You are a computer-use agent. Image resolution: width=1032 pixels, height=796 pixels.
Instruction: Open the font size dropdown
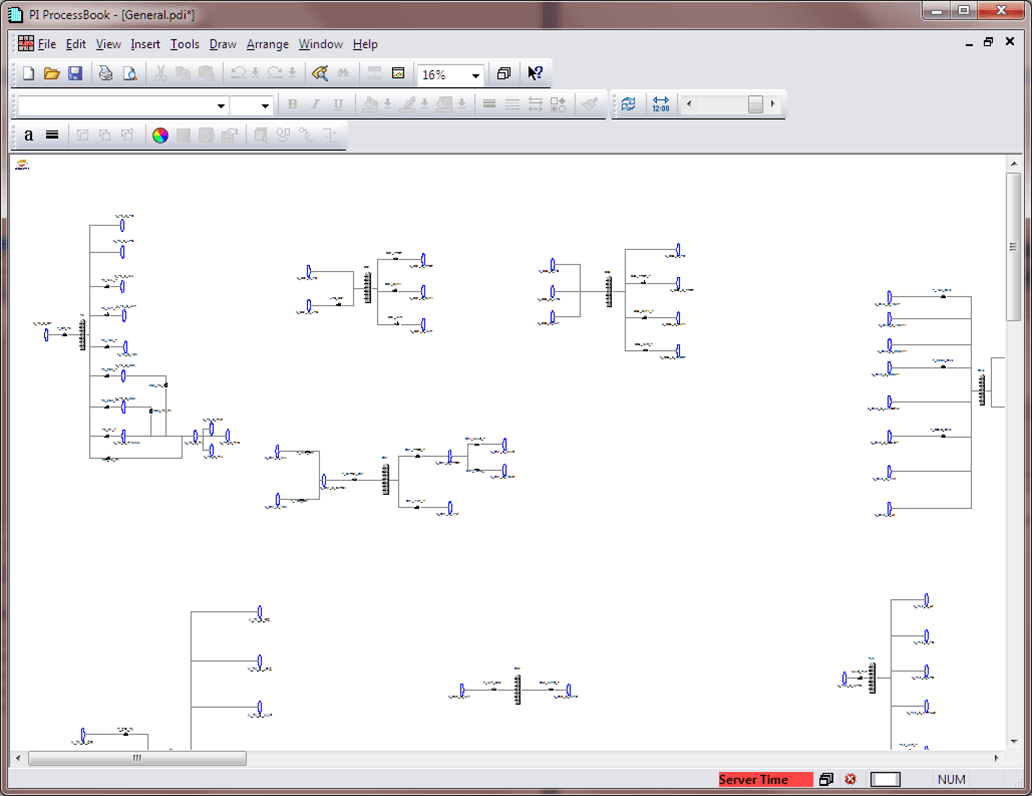[x=266, y=104]
